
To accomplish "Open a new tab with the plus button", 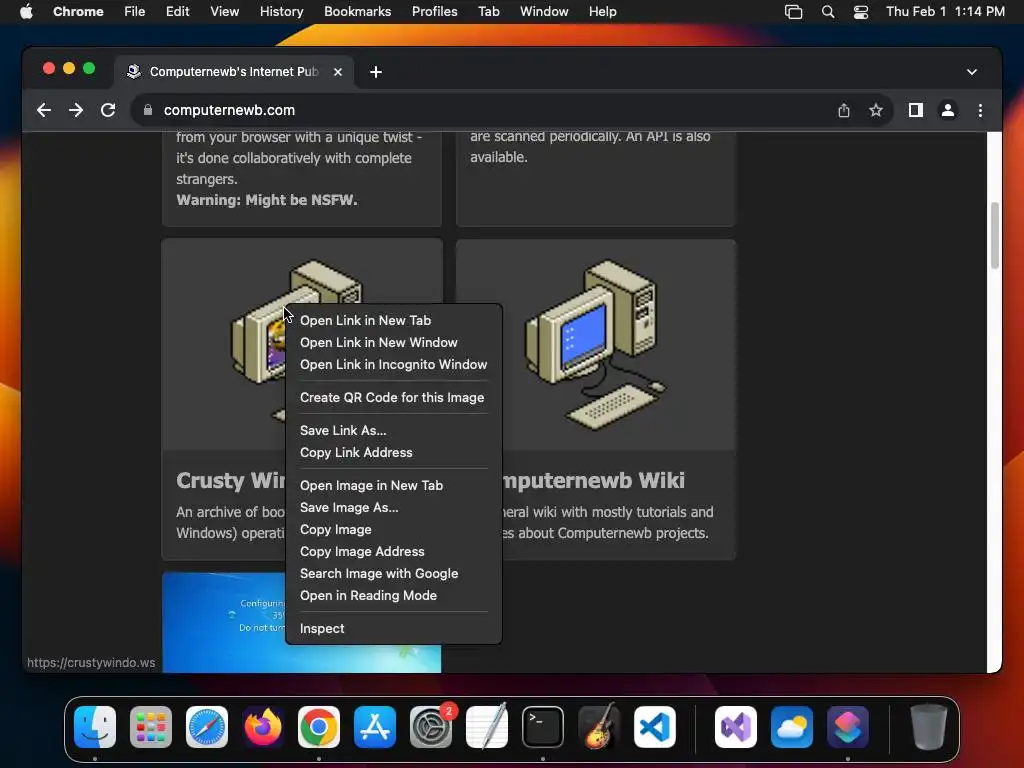I will click(x=376, y=72).
